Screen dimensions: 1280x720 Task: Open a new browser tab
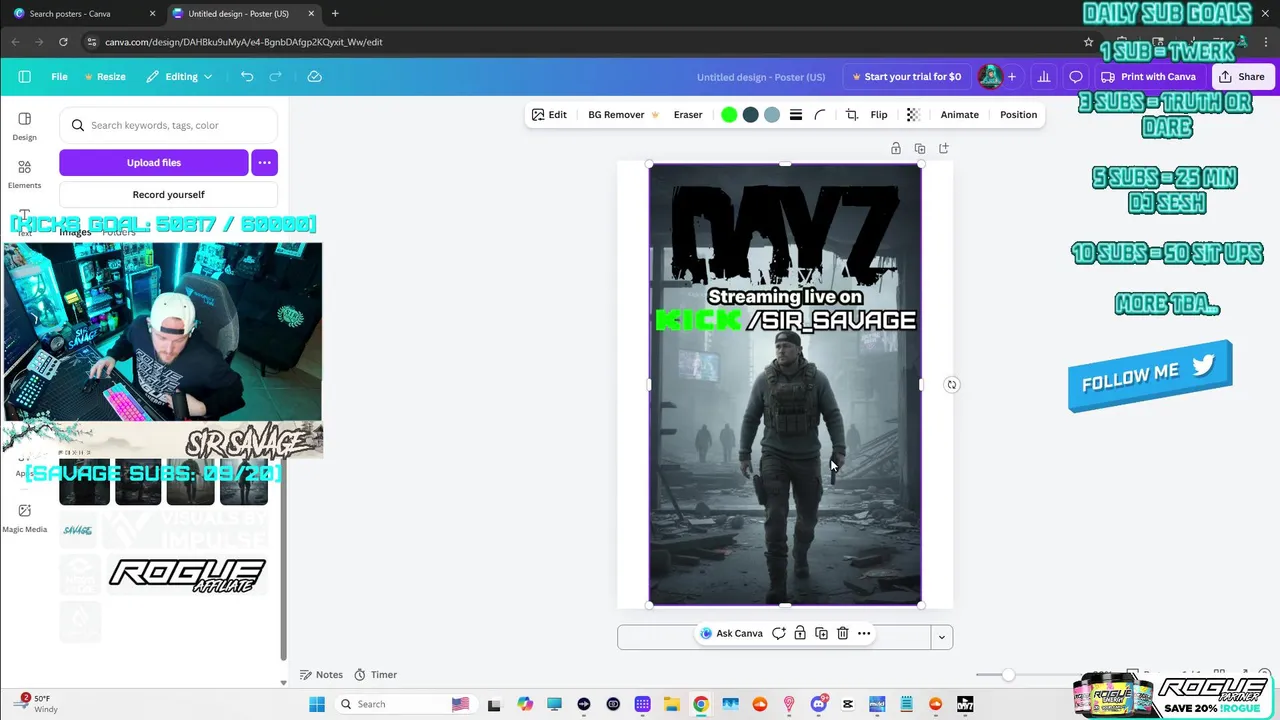[x=335, y=13]
